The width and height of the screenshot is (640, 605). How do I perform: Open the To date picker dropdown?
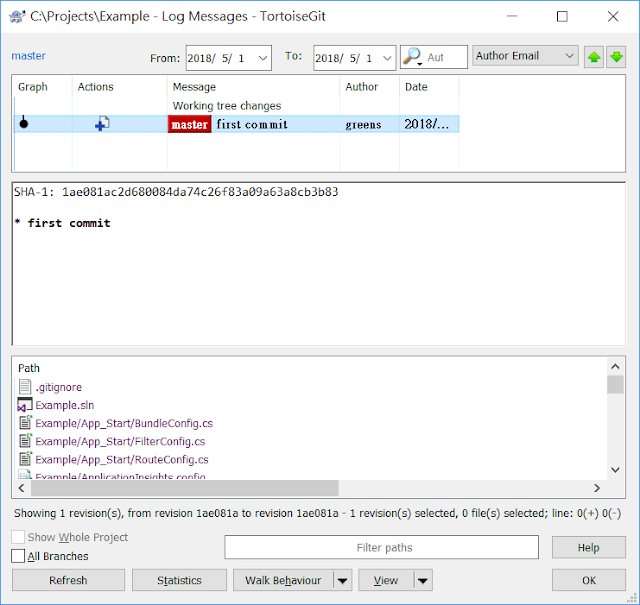(x=387, y=58)
